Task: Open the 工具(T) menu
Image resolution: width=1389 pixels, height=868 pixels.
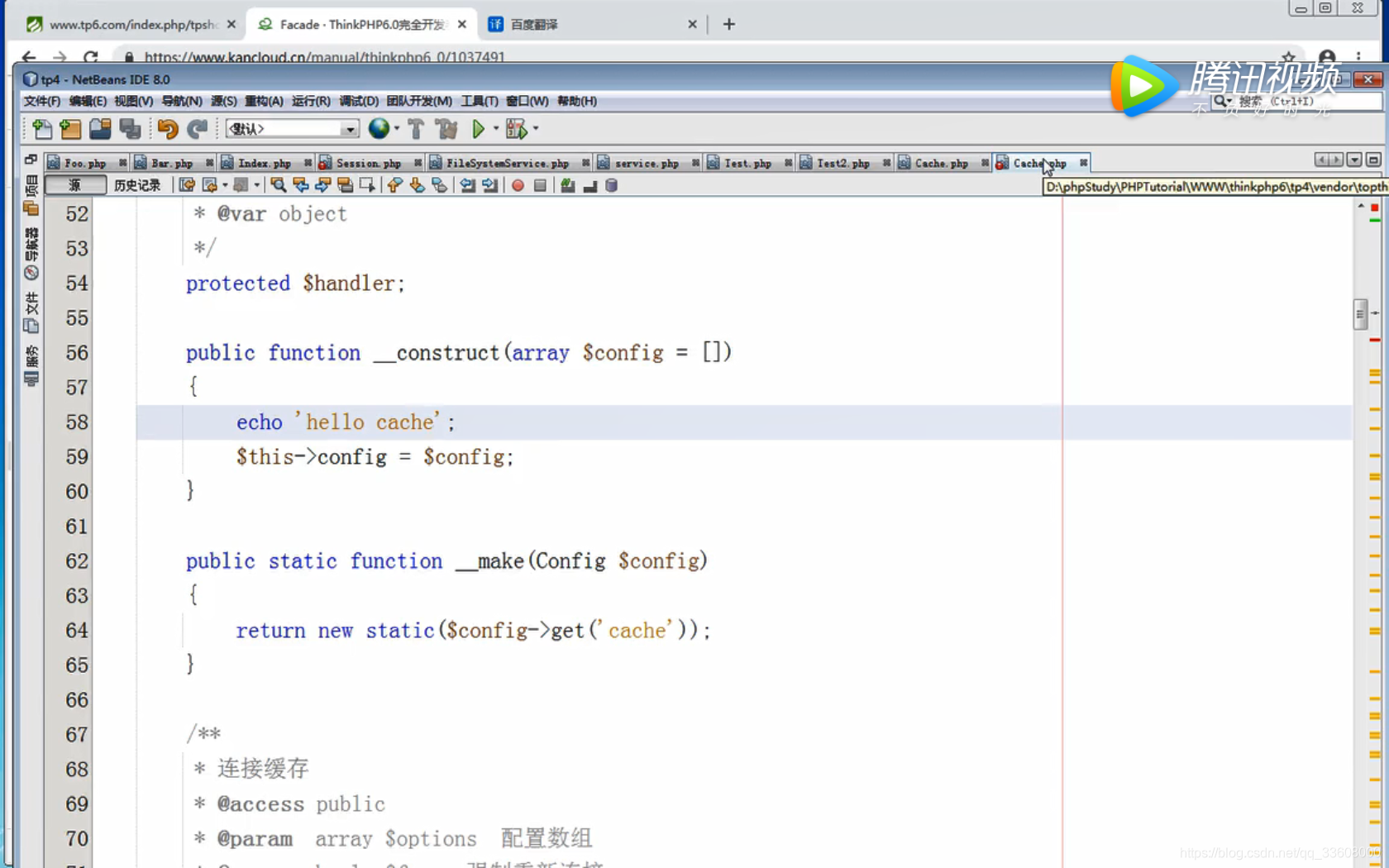Action: (x=480, y=101)
